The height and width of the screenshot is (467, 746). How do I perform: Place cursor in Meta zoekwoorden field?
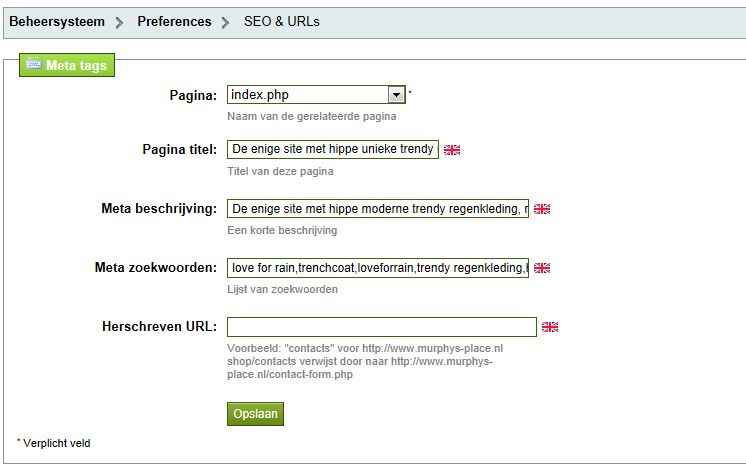coord(377,268)
